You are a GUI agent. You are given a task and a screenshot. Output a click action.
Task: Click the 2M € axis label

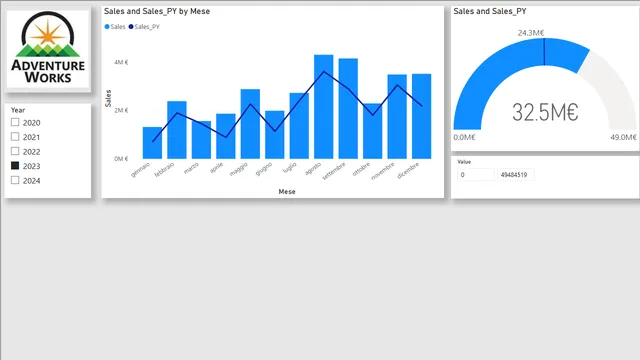pyautogui.click(x=121, y=111)
